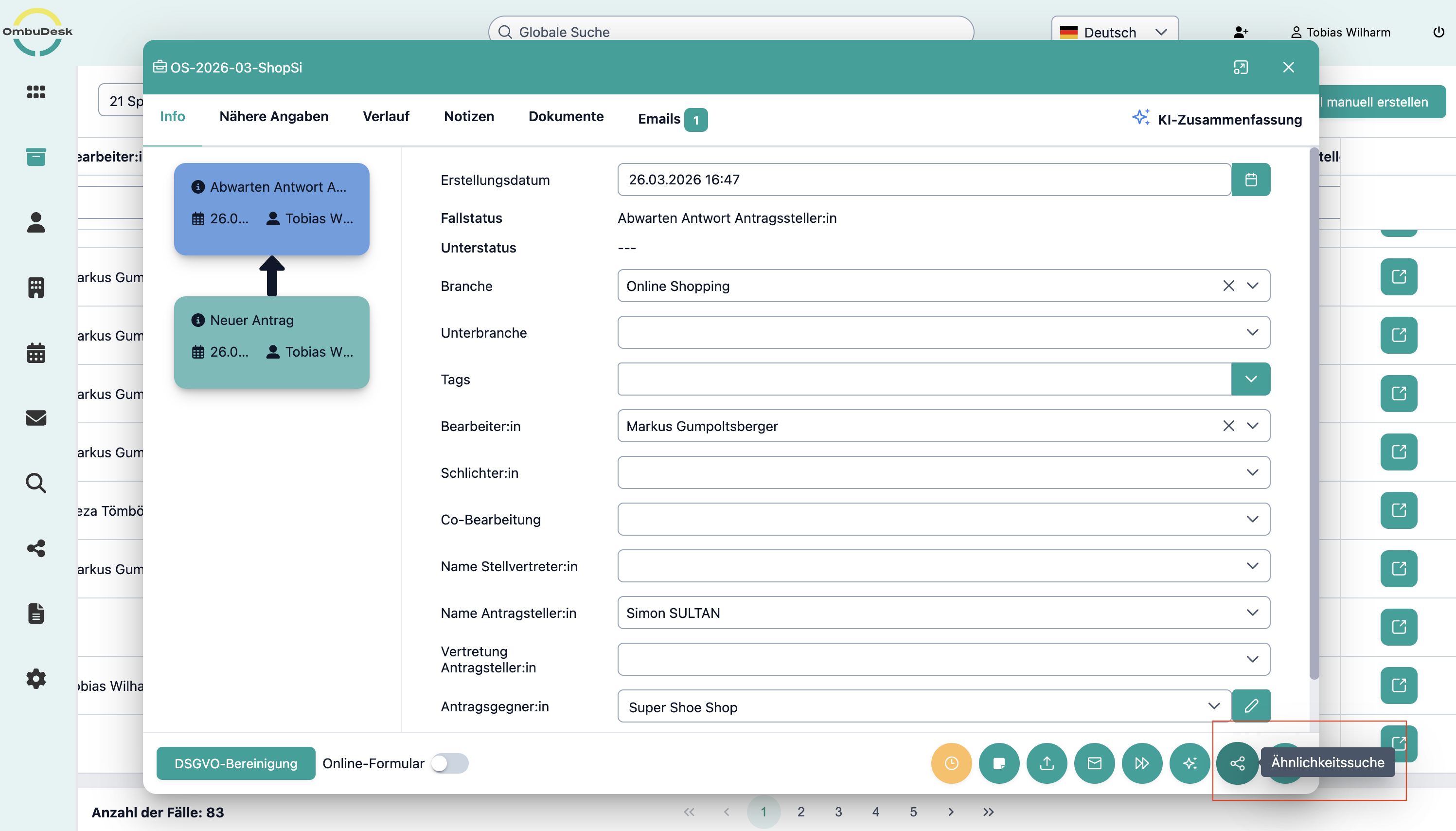Click the DSGVO-Bereinigung button
The height and width of the screenshot is (831, 1456).
235,763
